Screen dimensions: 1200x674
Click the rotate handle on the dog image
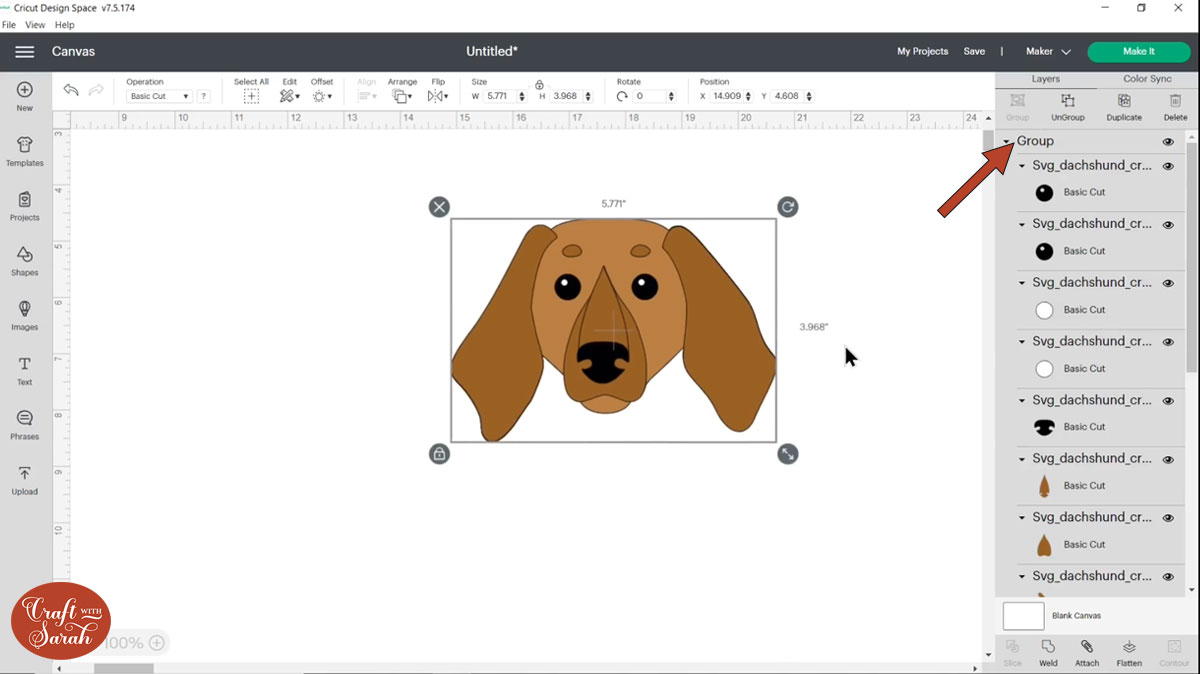click(x=788, y=207)
